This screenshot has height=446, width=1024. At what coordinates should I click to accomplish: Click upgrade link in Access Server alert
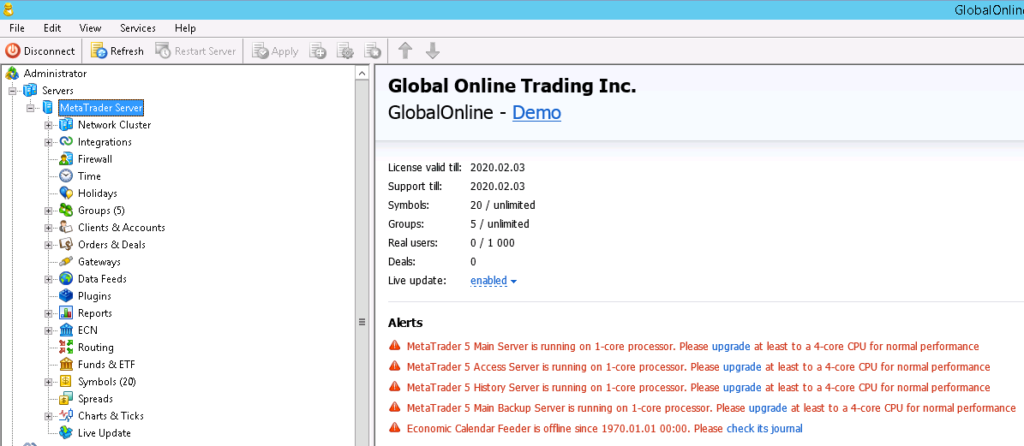[x=742, y=367]
